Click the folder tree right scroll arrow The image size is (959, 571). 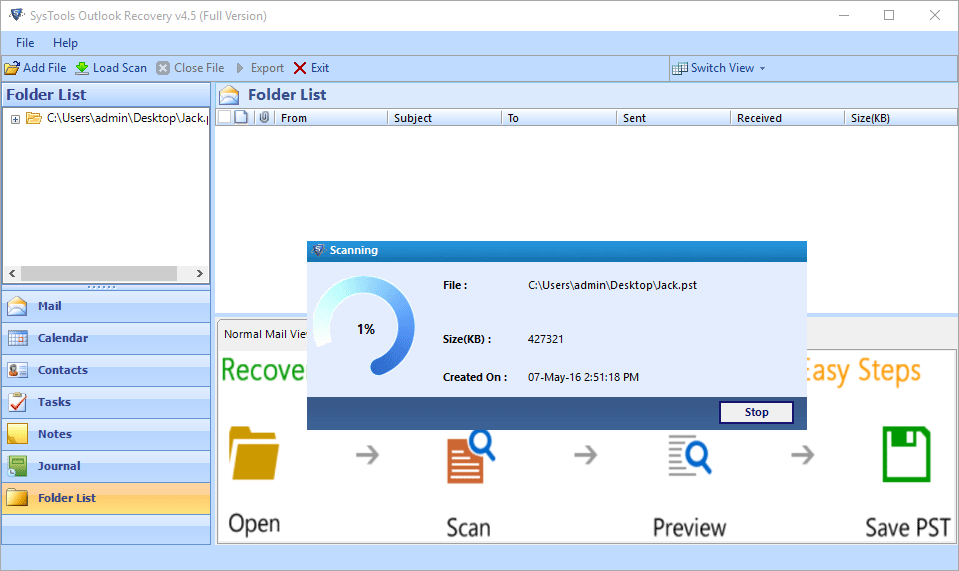(x=199, y=273)
